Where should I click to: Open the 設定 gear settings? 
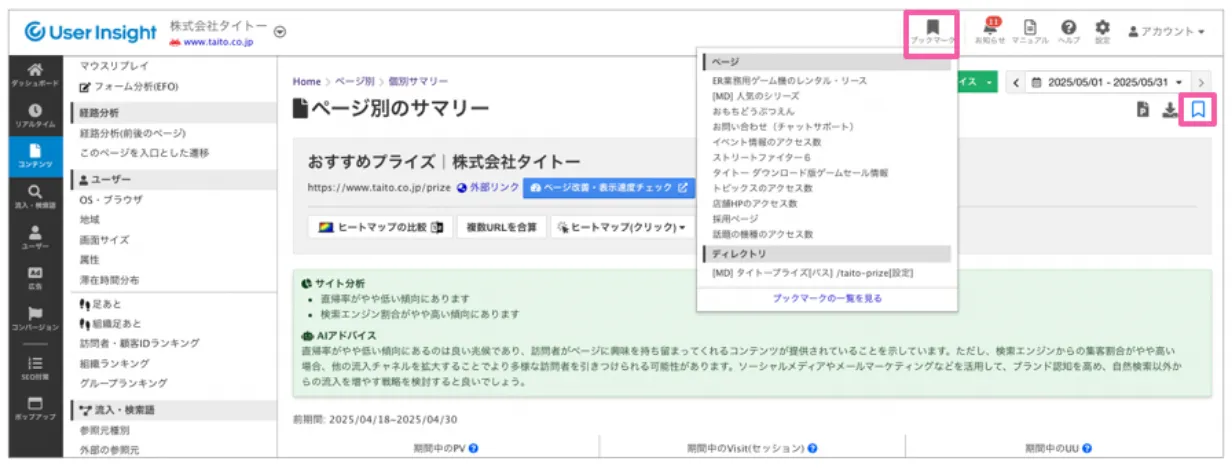point(1102,32)
